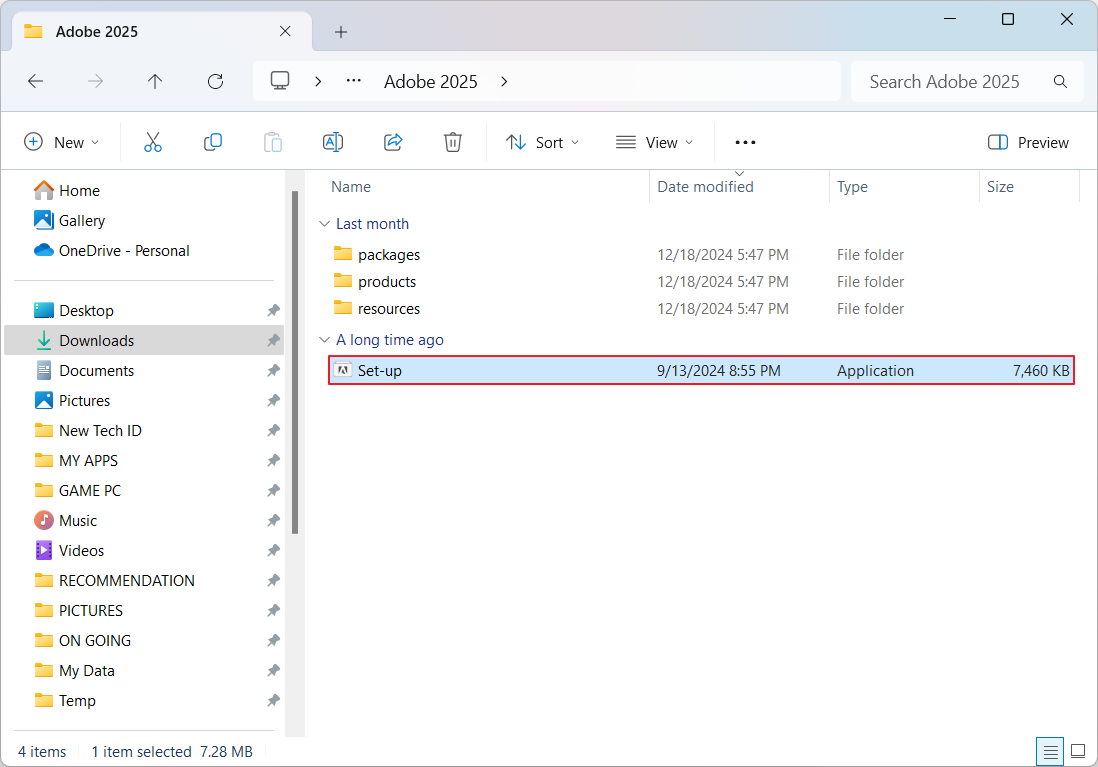This screenshot has height=767, width=1098.
Task: Click chevron after monitor icon in address bar
Action: point(318,81)
